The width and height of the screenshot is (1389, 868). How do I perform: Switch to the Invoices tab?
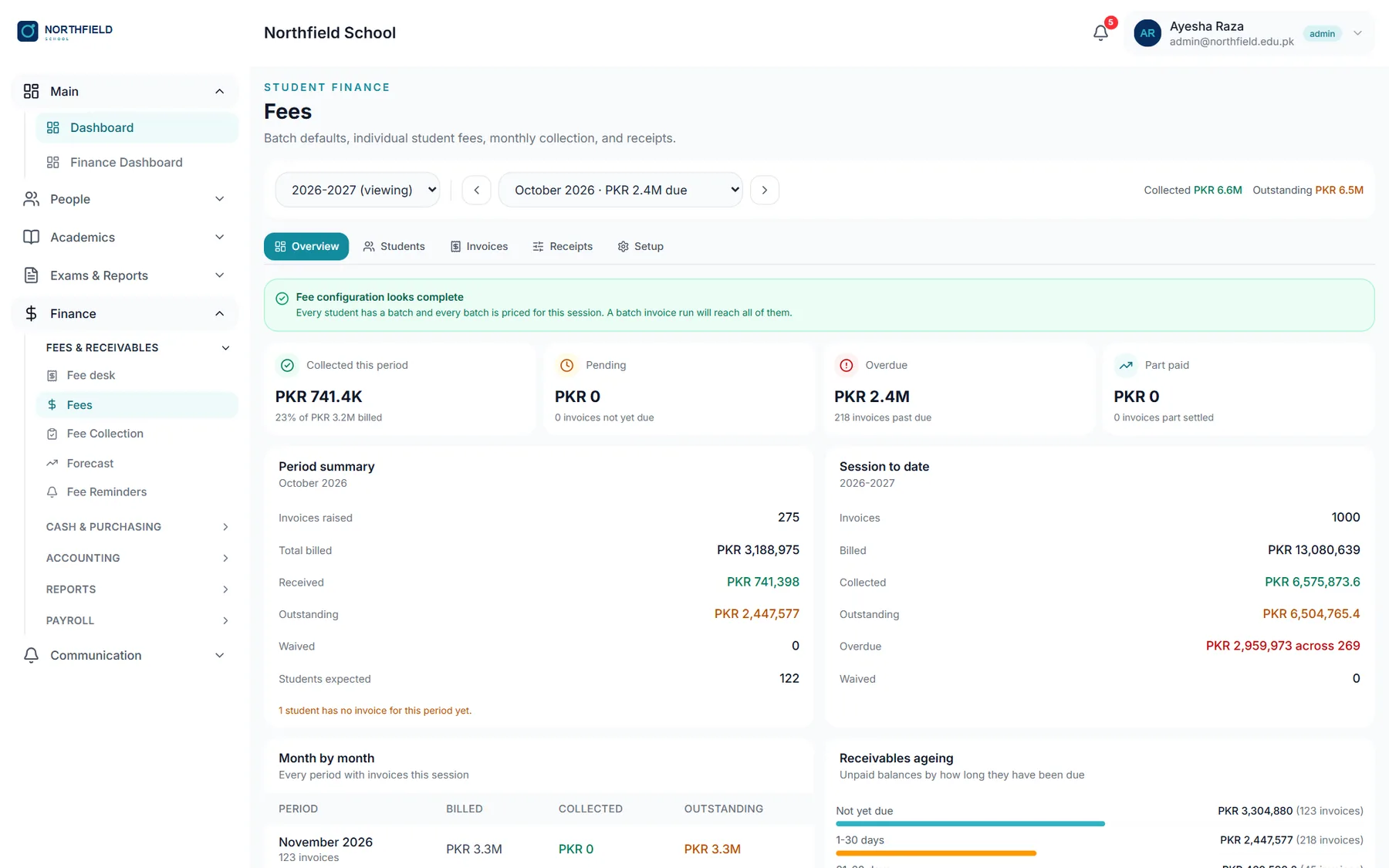(x=479, y=246)
